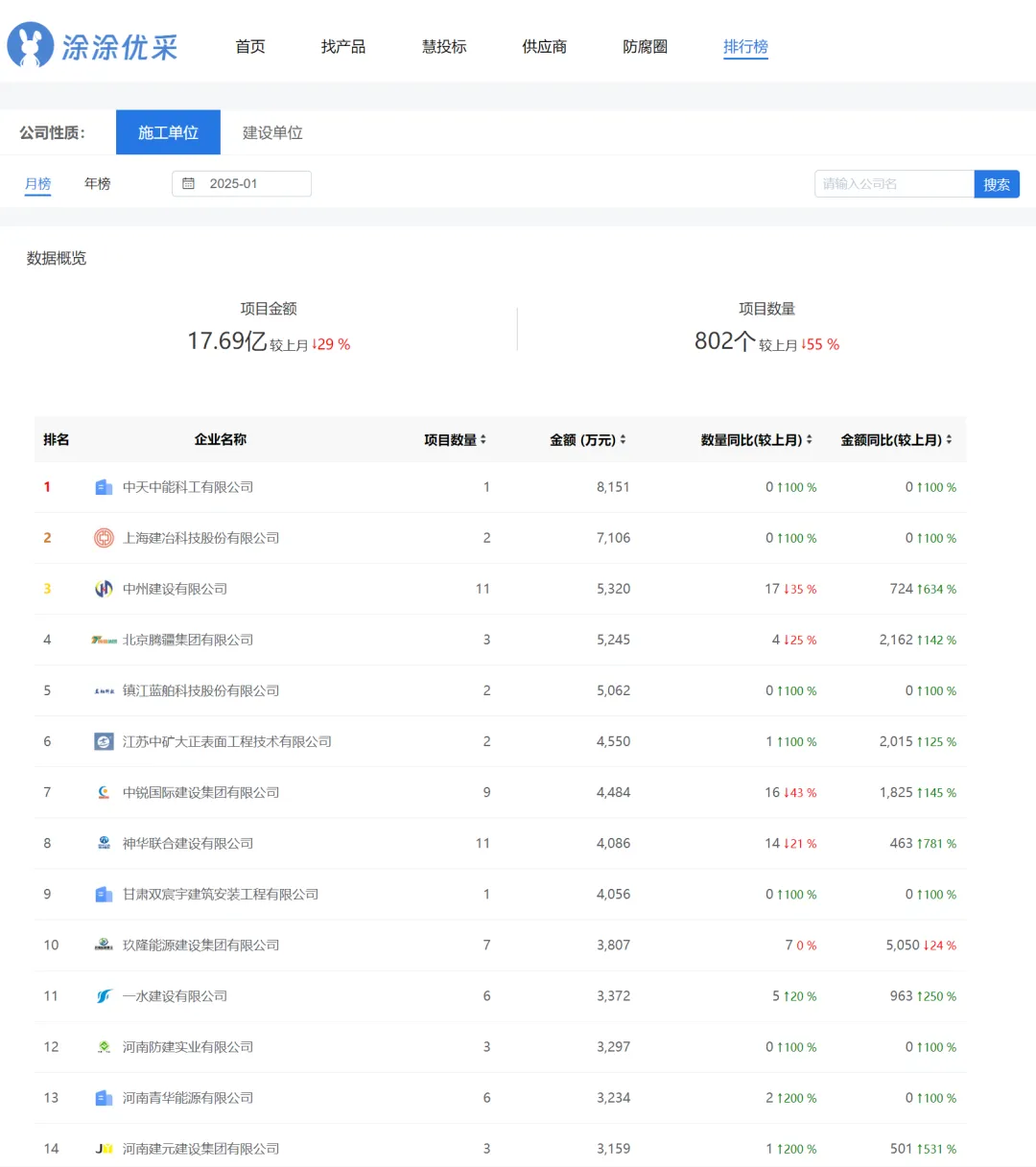Screen dimensions: 1036x1167
Task: Open company 中州建设有限公司
Action: (x=176, y=589)
